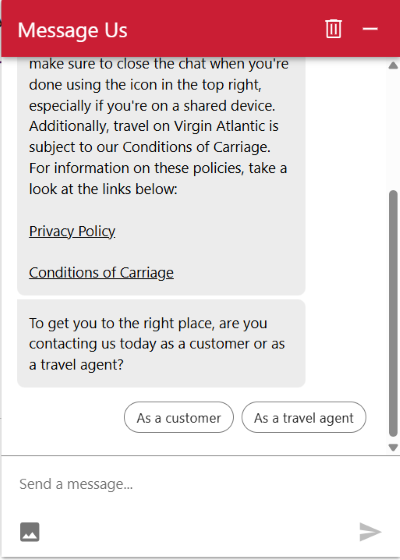
Task: Click the 'shared device' sentence in message
Action: (x=152, y=106)
